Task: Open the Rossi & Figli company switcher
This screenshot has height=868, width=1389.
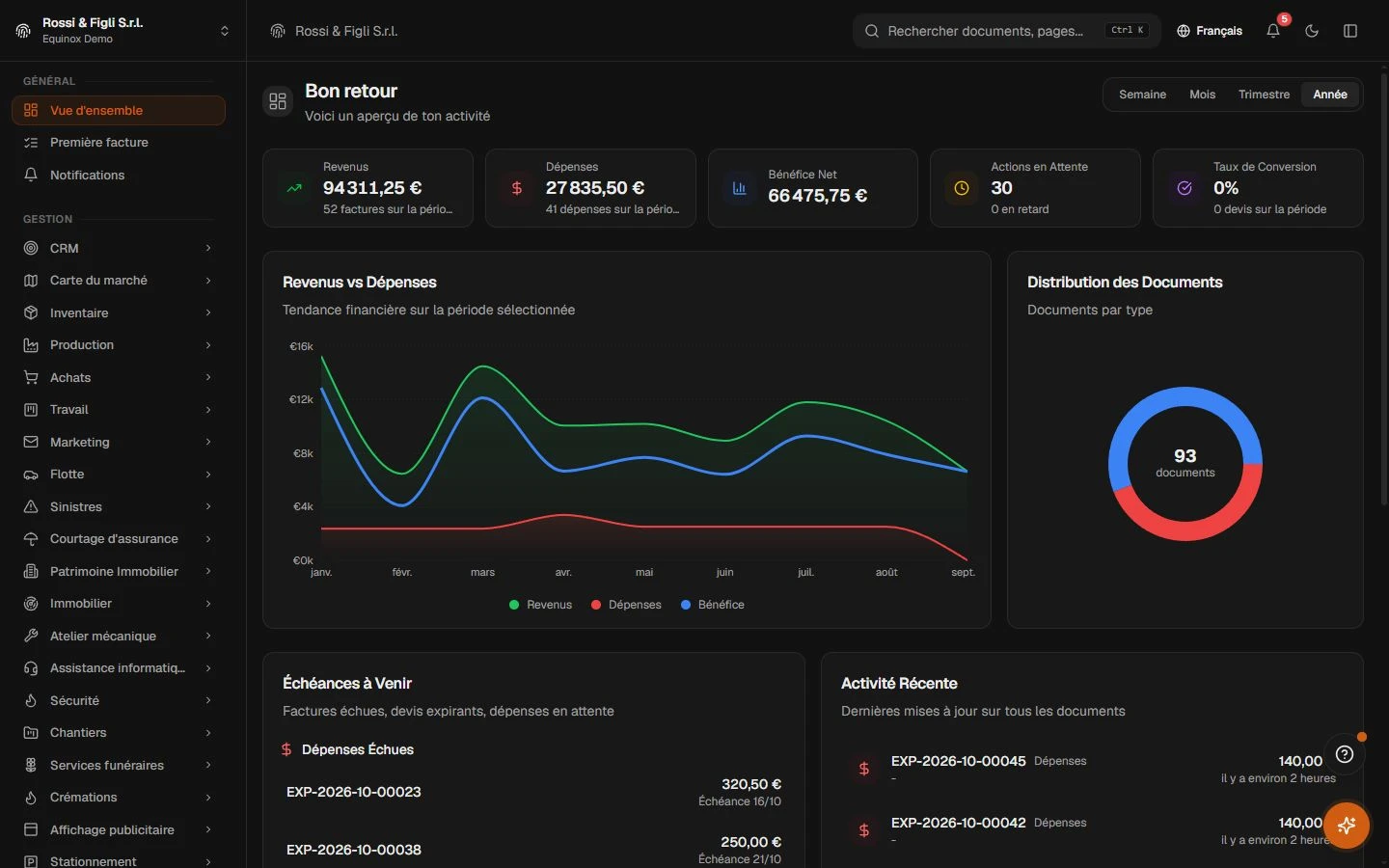Action: pyautogui.click(x=123, y=31)
